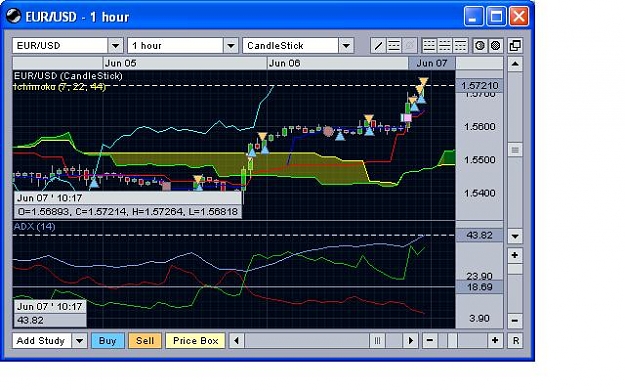Click the Ichimoku (7, 22, 44) study label

59,86
